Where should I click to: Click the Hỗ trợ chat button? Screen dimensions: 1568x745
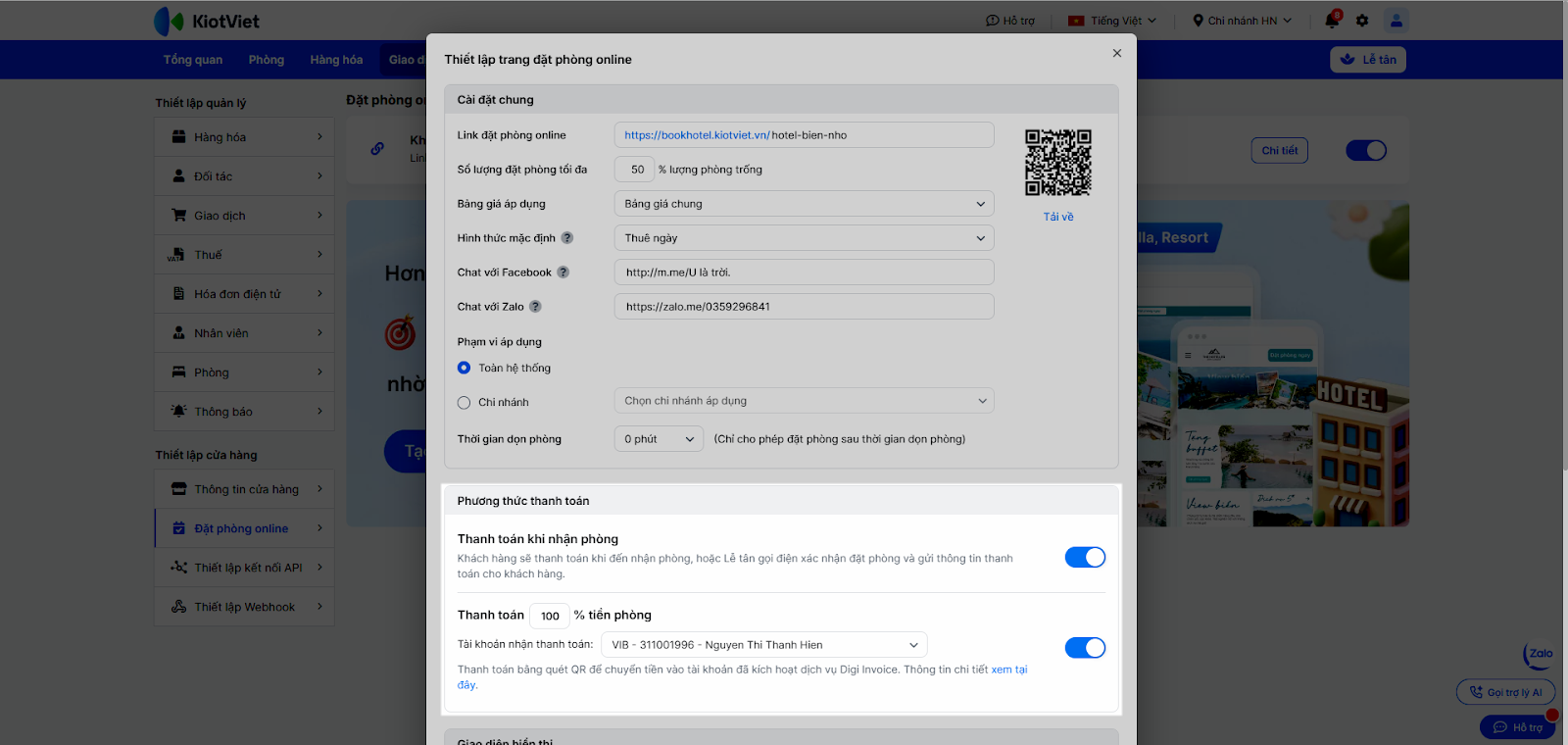pos(1518,727)
